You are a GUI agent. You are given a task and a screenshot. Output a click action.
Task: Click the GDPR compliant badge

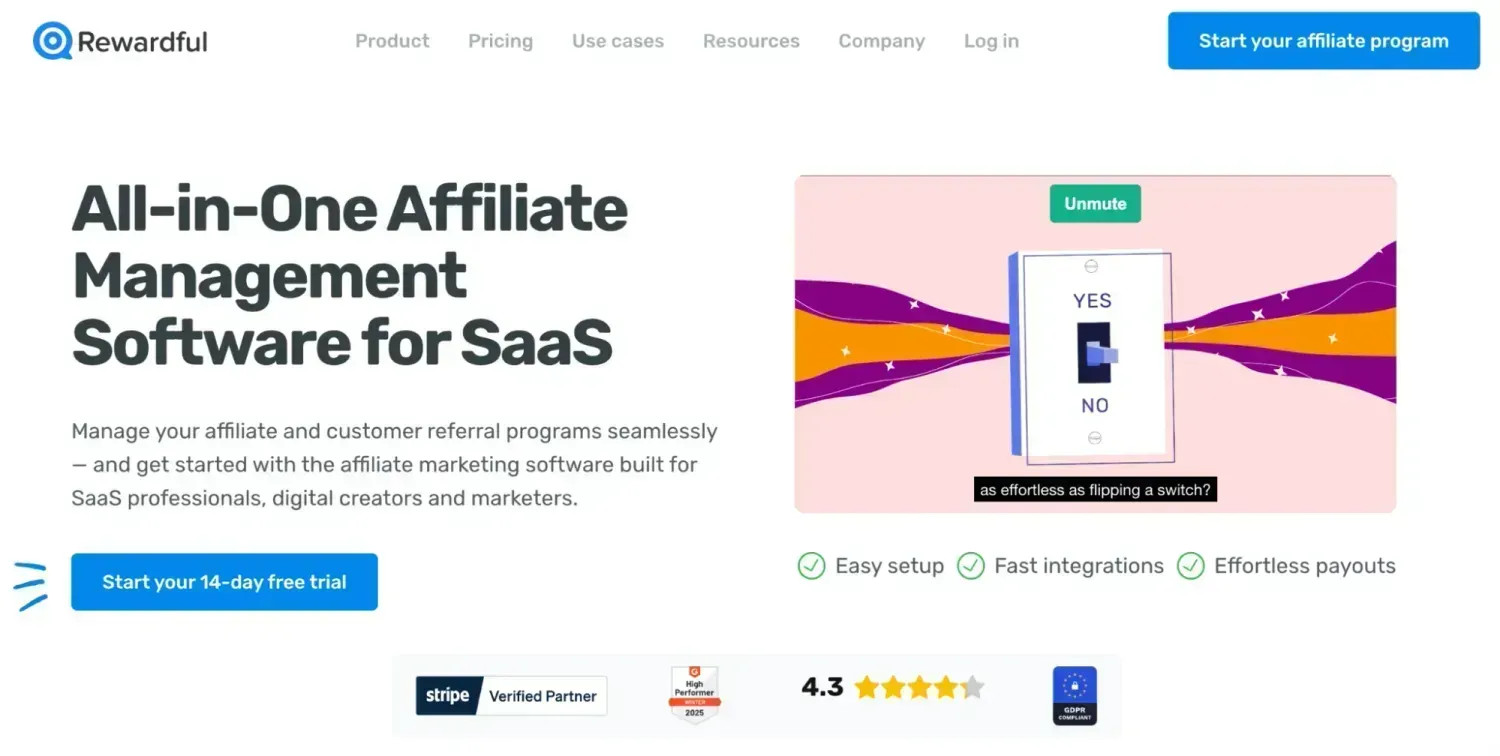(x=1075, y=695)
